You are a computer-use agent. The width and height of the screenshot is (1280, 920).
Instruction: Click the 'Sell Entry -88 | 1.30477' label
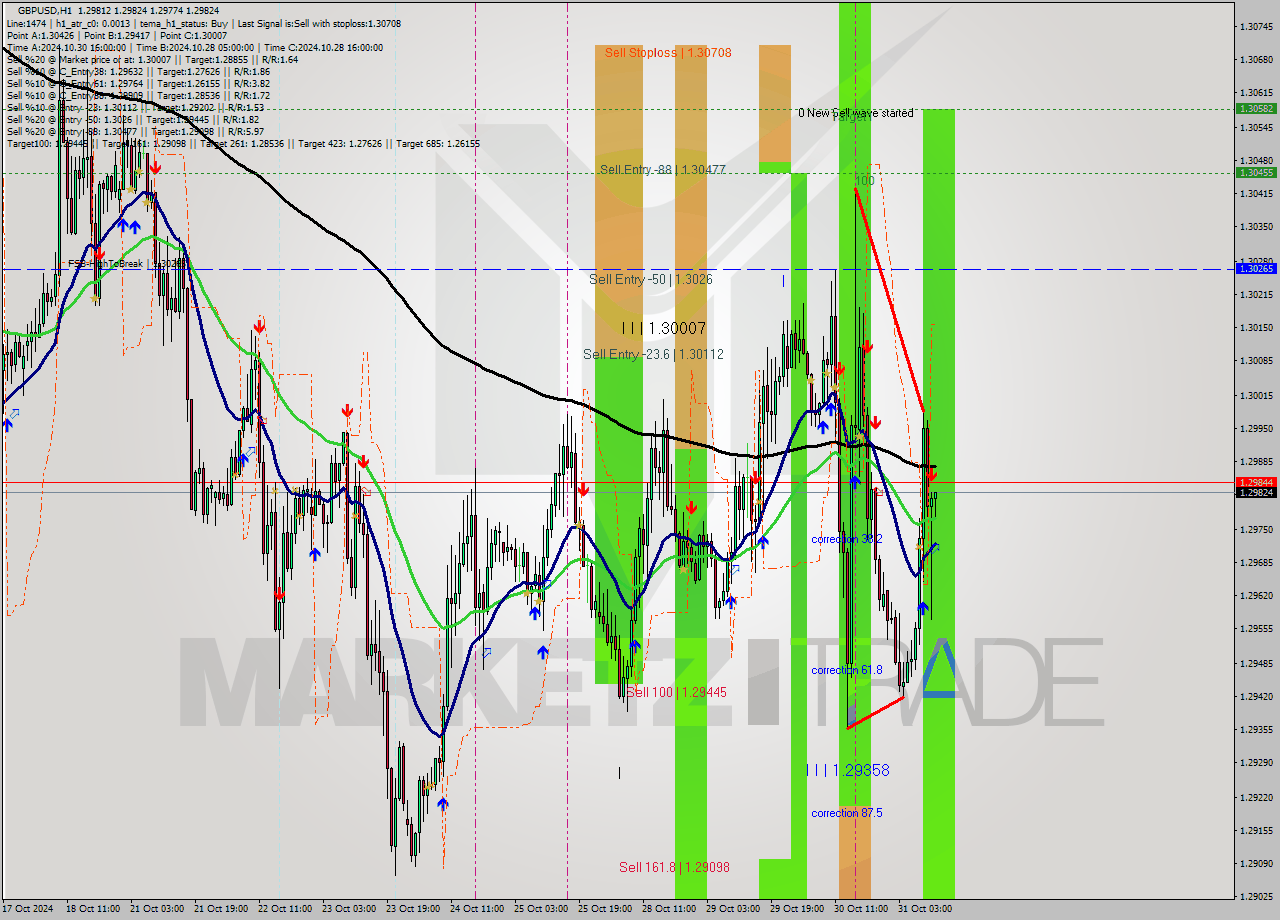click(663, 170)
